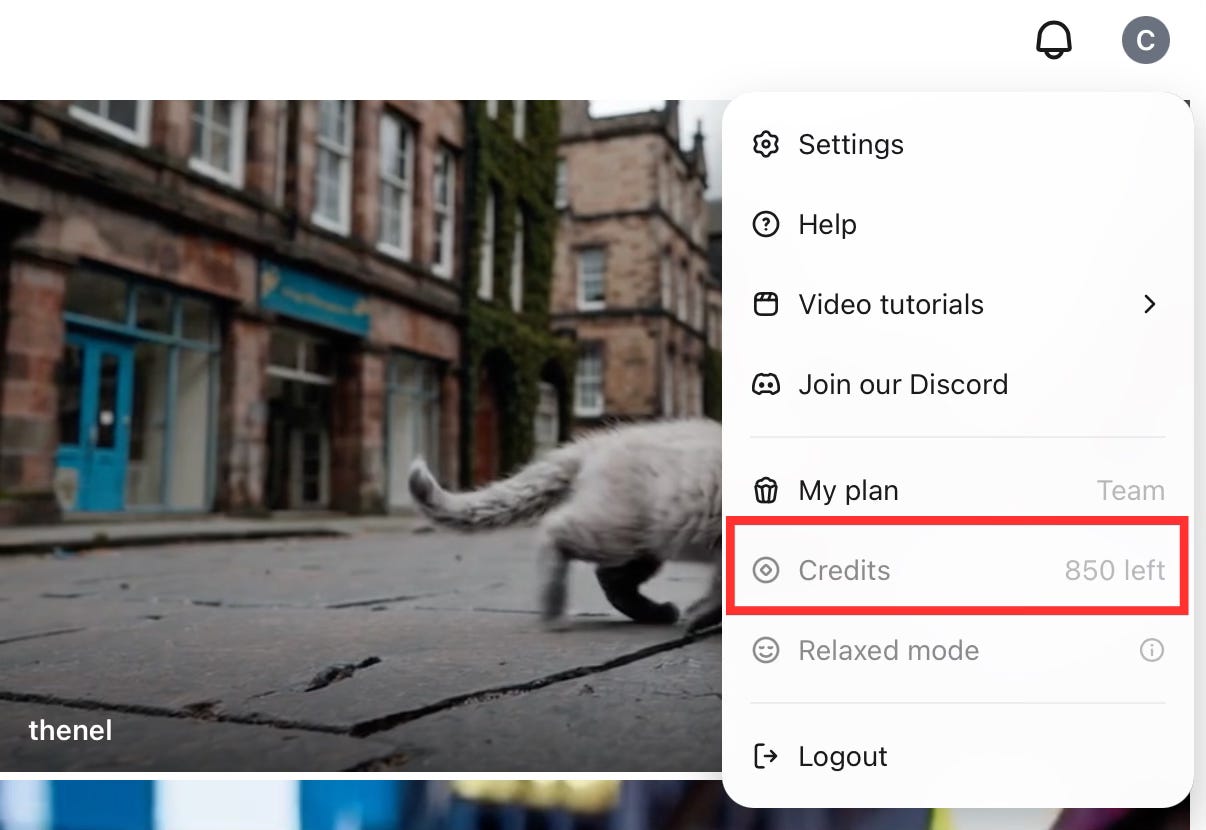Viewport: 1206px width, 830px height.
Task: Expand the Video tutorials submenu arrow
Action: pyautogui.click(x=1150, y=304)
